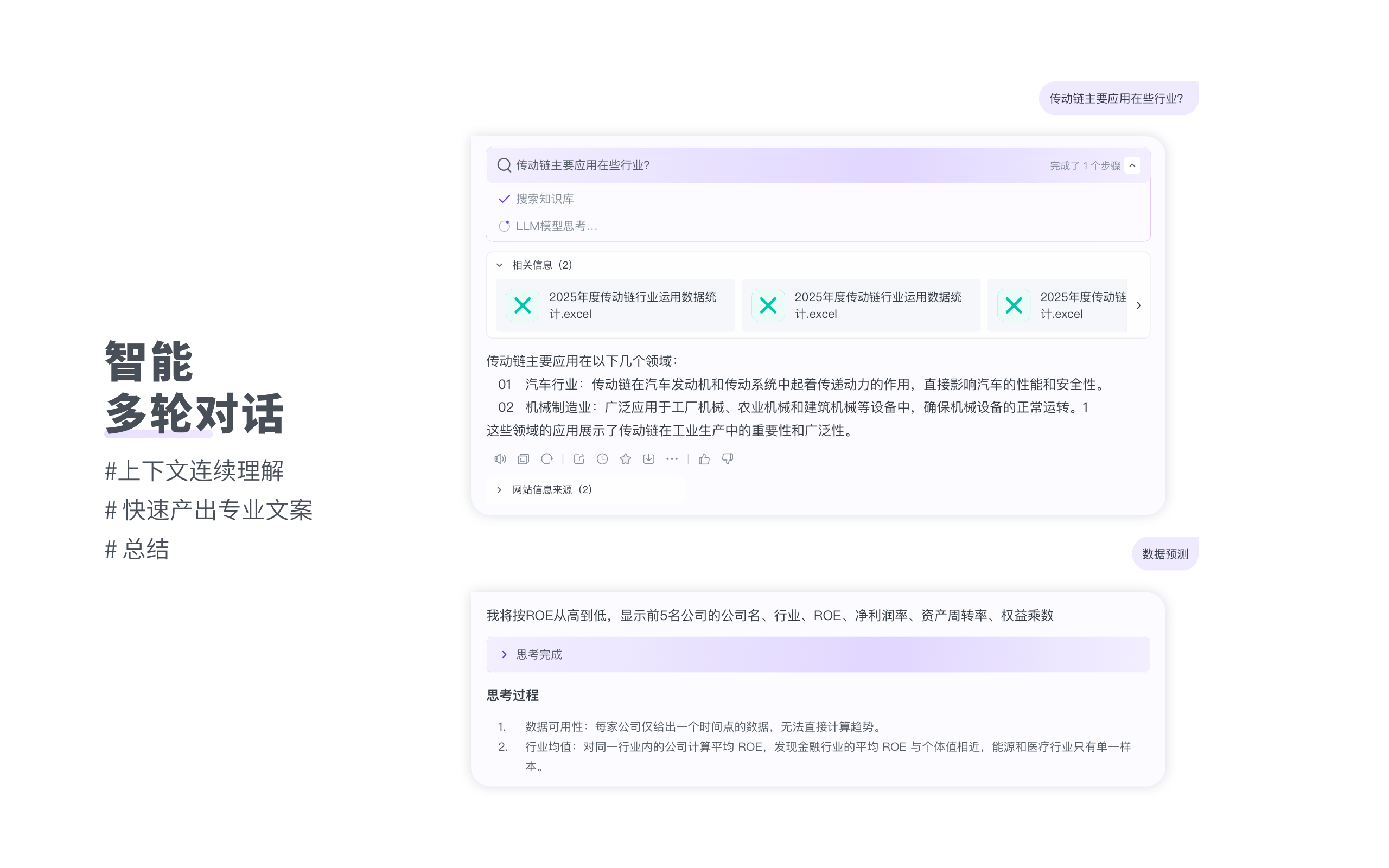Image resolution: width=1389 pixels, height=868 pixels.
Task: Click reasoning item 2 行业均值
Action: coord(814,757)
